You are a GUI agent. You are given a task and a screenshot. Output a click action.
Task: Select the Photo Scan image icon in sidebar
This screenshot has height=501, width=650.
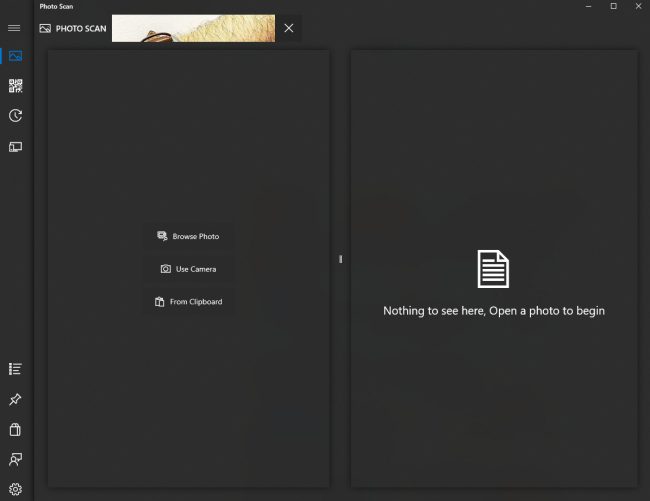tap(15, 56)
